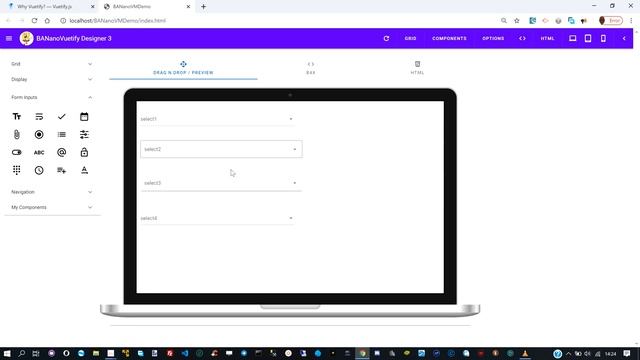
Task: Switch to Drag N Drop / Preview tab
Action: tap(183, 68)
